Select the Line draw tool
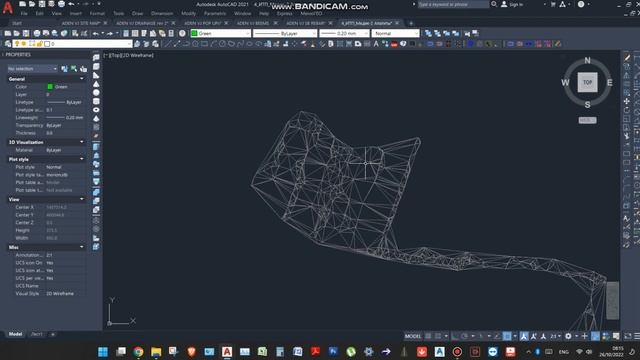 [x=167, y=44]
